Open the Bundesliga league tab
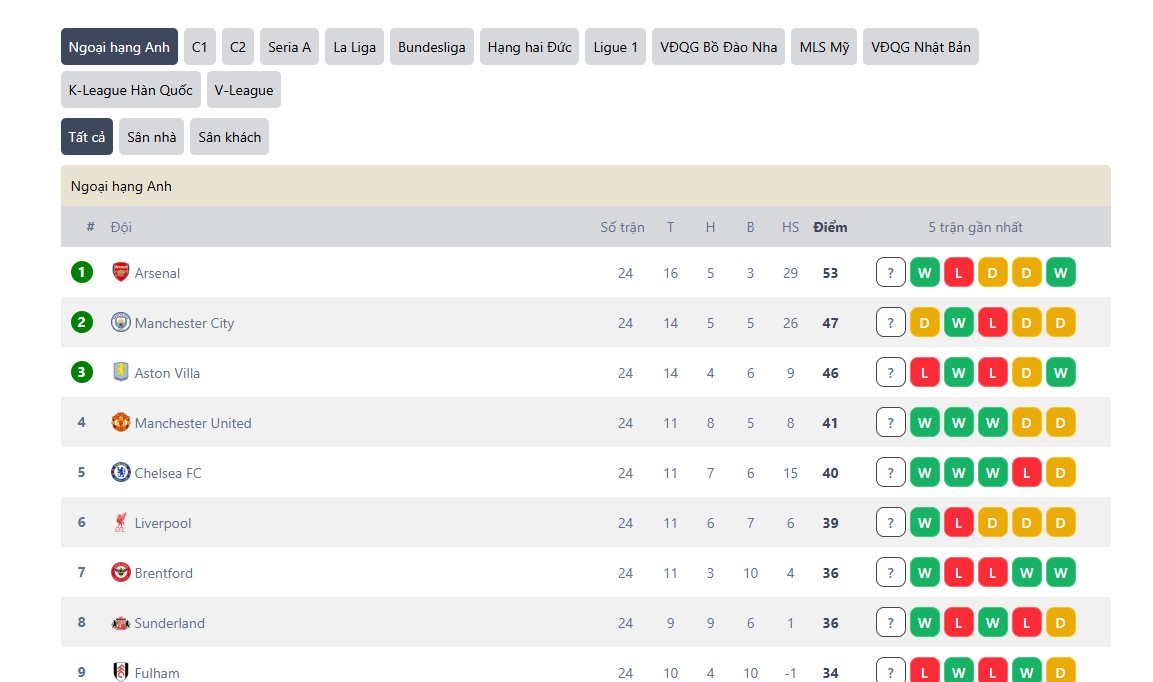 pyautogui.click(x=431, y=47)
